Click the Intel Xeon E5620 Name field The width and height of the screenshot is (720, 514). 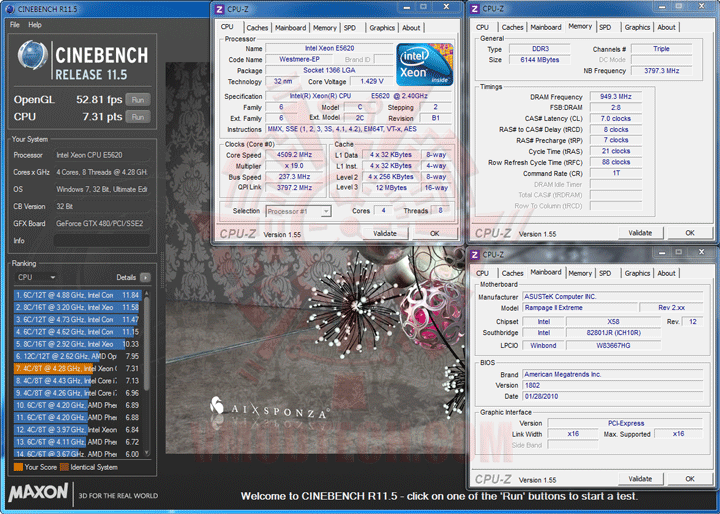point(329,48)
